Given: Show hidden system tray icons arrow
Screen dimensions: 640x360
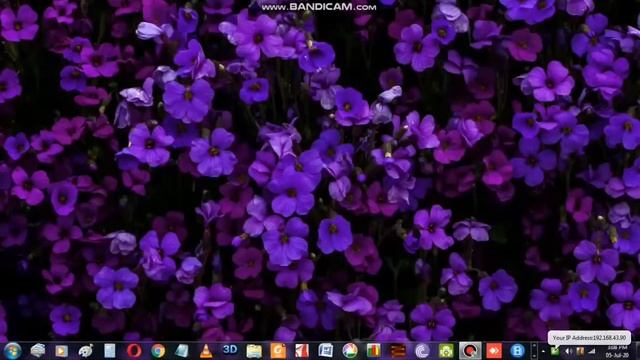Looking at the screenshot, I should (x=543, y=351).
